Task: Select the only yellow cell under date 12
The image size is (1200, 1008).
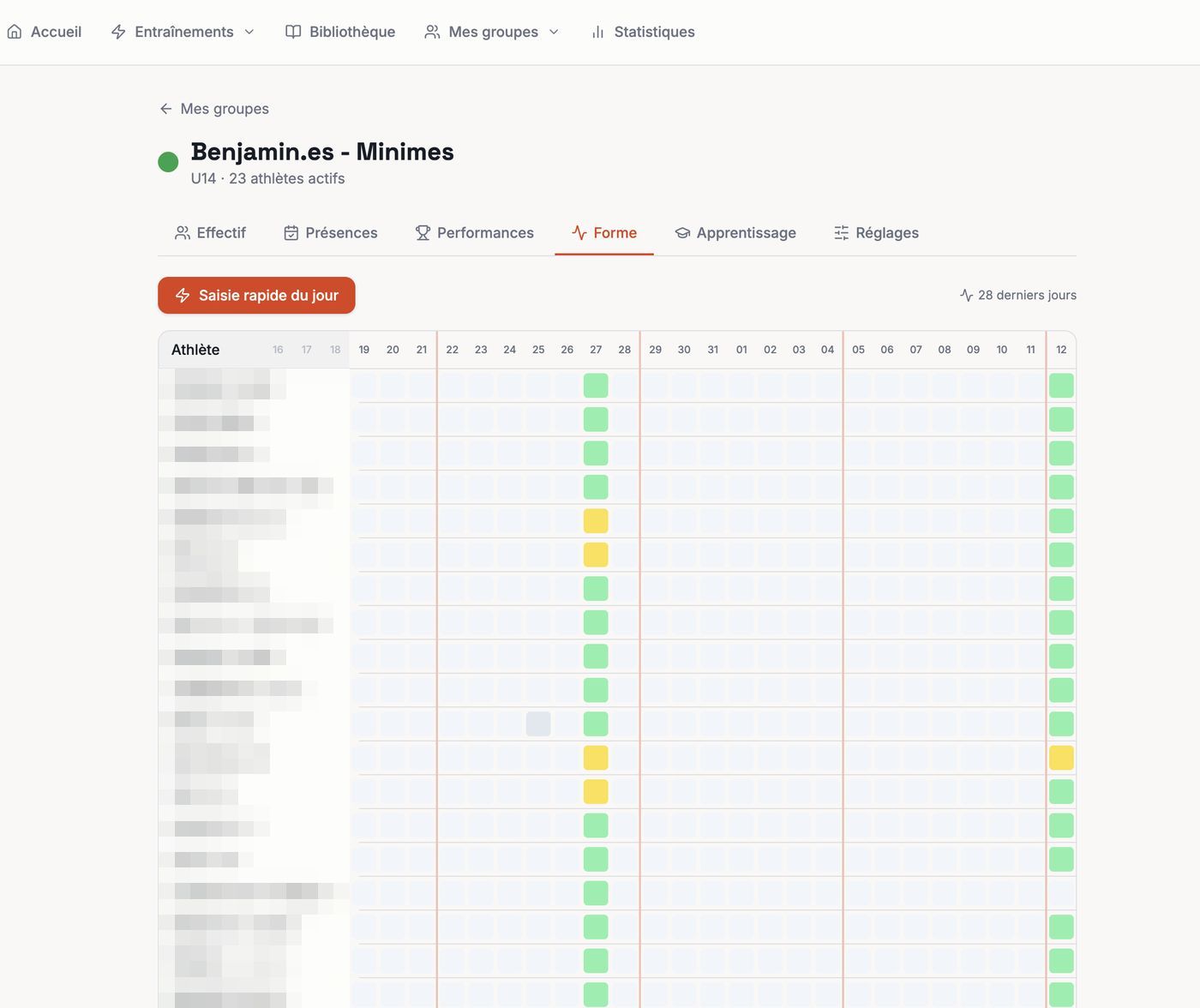Action: pyautogui.click(x=1061, y=758)
